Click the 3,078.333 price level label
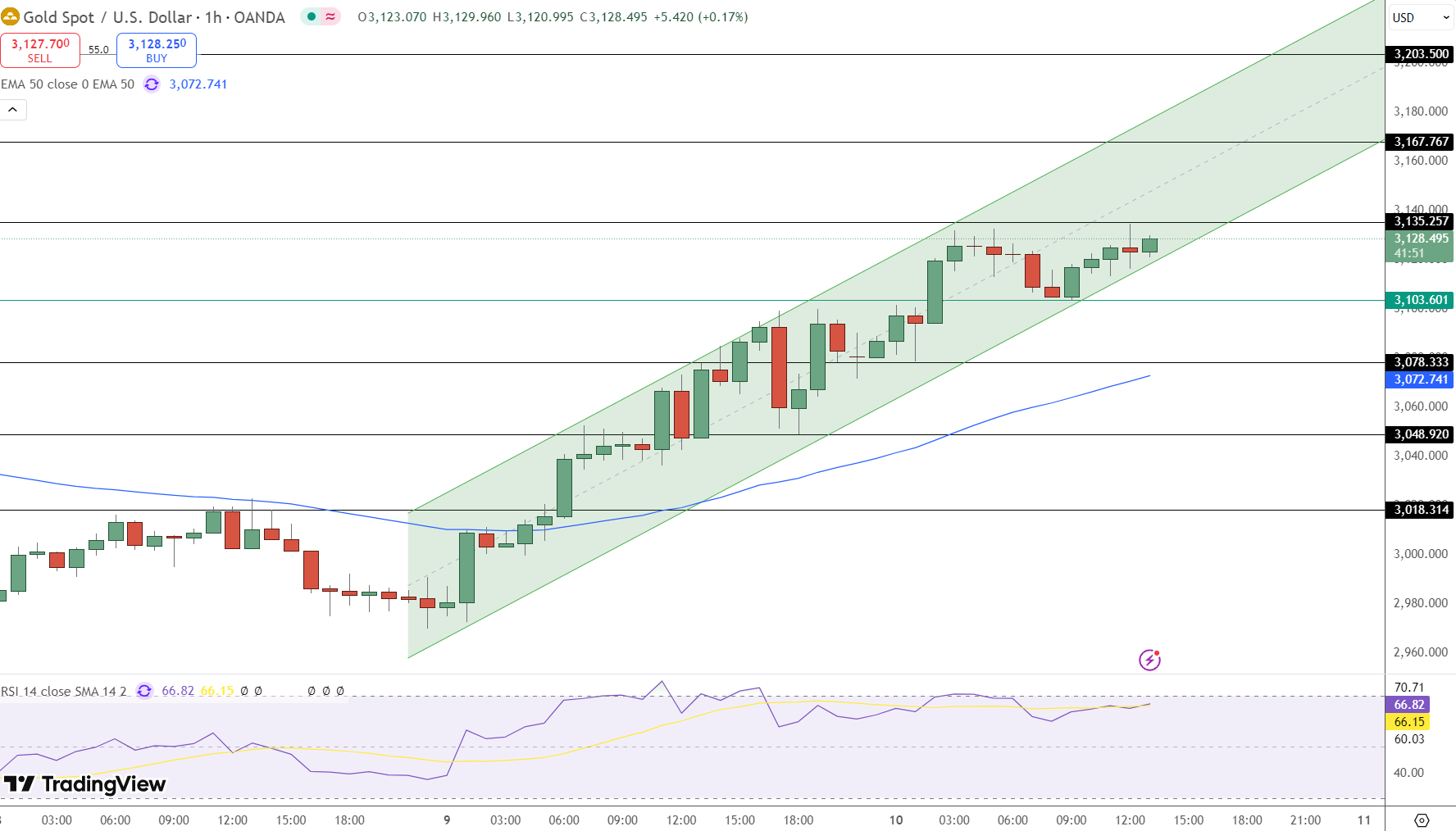1456x831 pixels. (x=1420, y=362)
